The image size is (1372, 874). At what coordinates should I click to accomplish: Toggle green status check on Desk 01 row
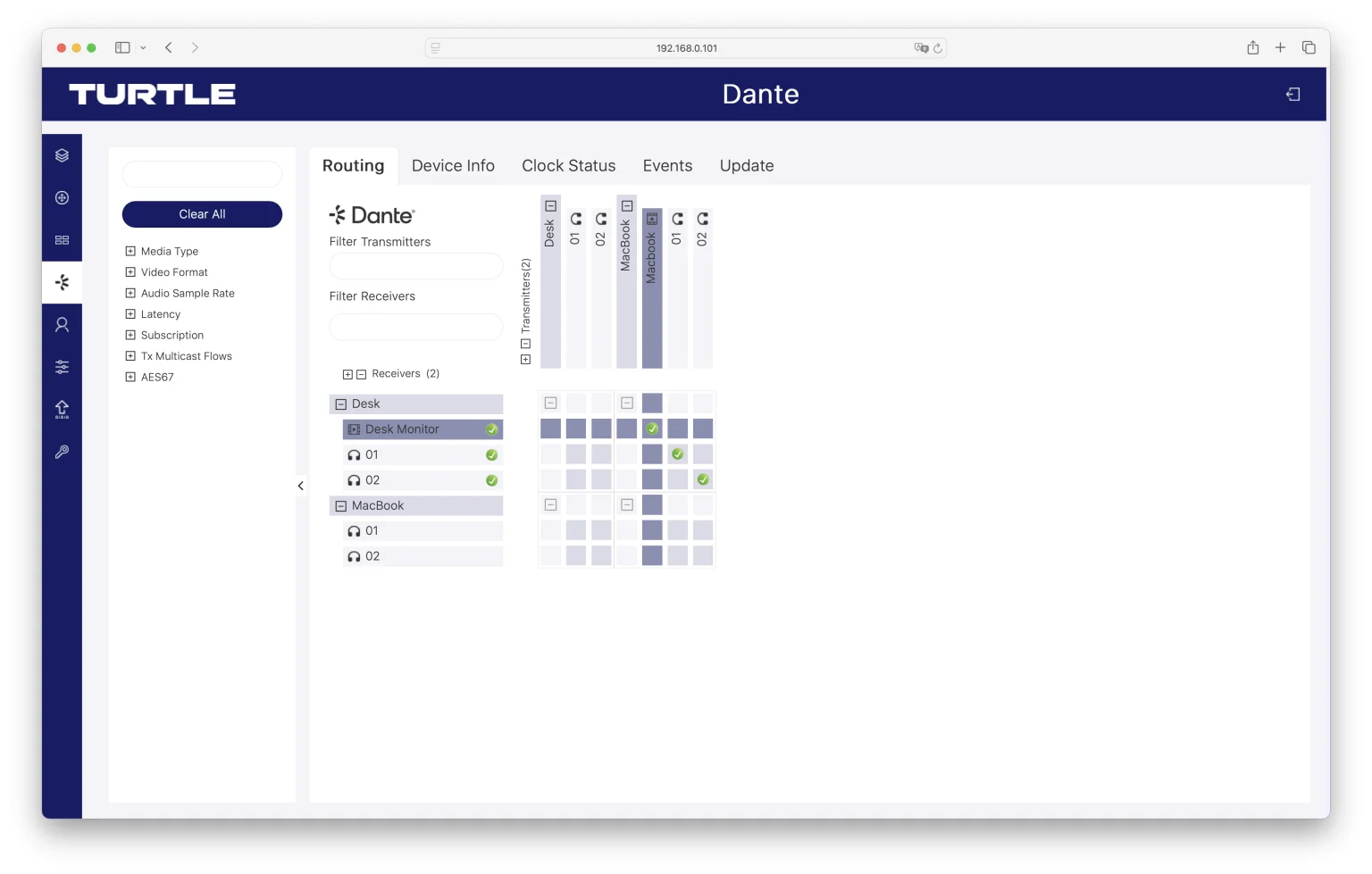491,455
